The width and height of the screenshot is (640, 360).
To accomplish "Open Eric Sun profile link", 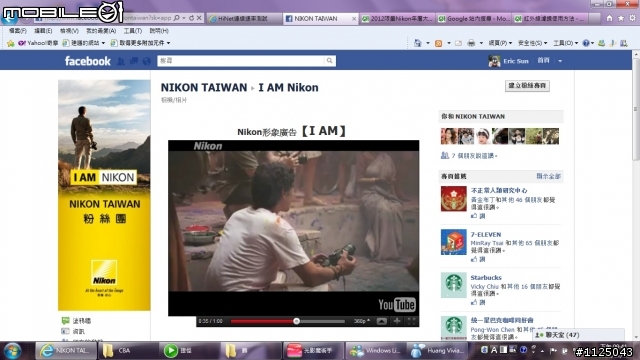I will 516,61.
